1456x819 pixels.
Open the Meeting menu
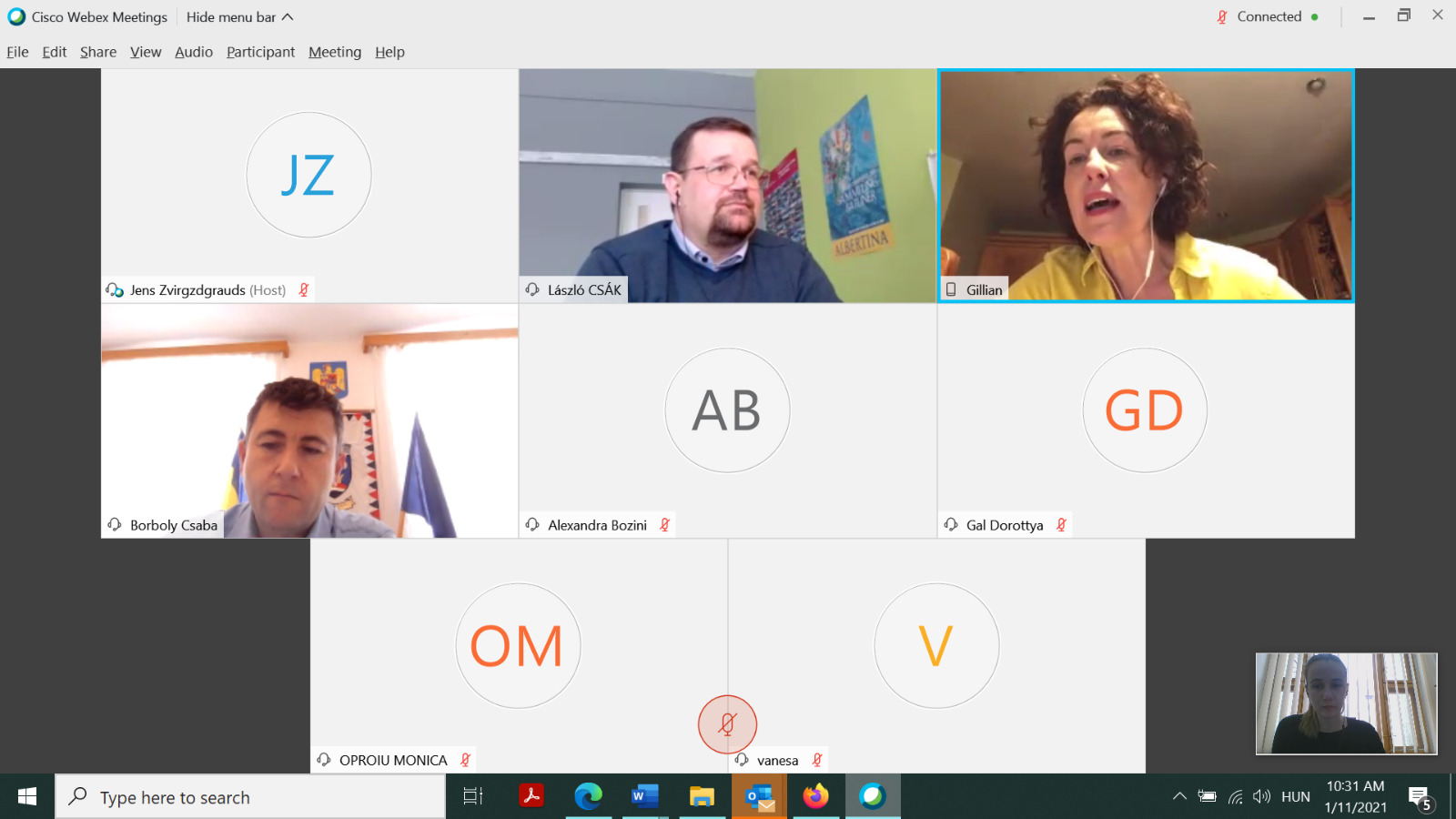point(335,52)
